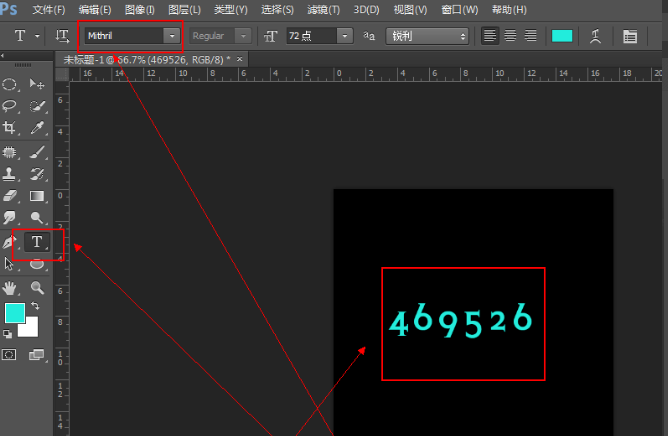Open the Type tool preset picker

pos(37,36)
